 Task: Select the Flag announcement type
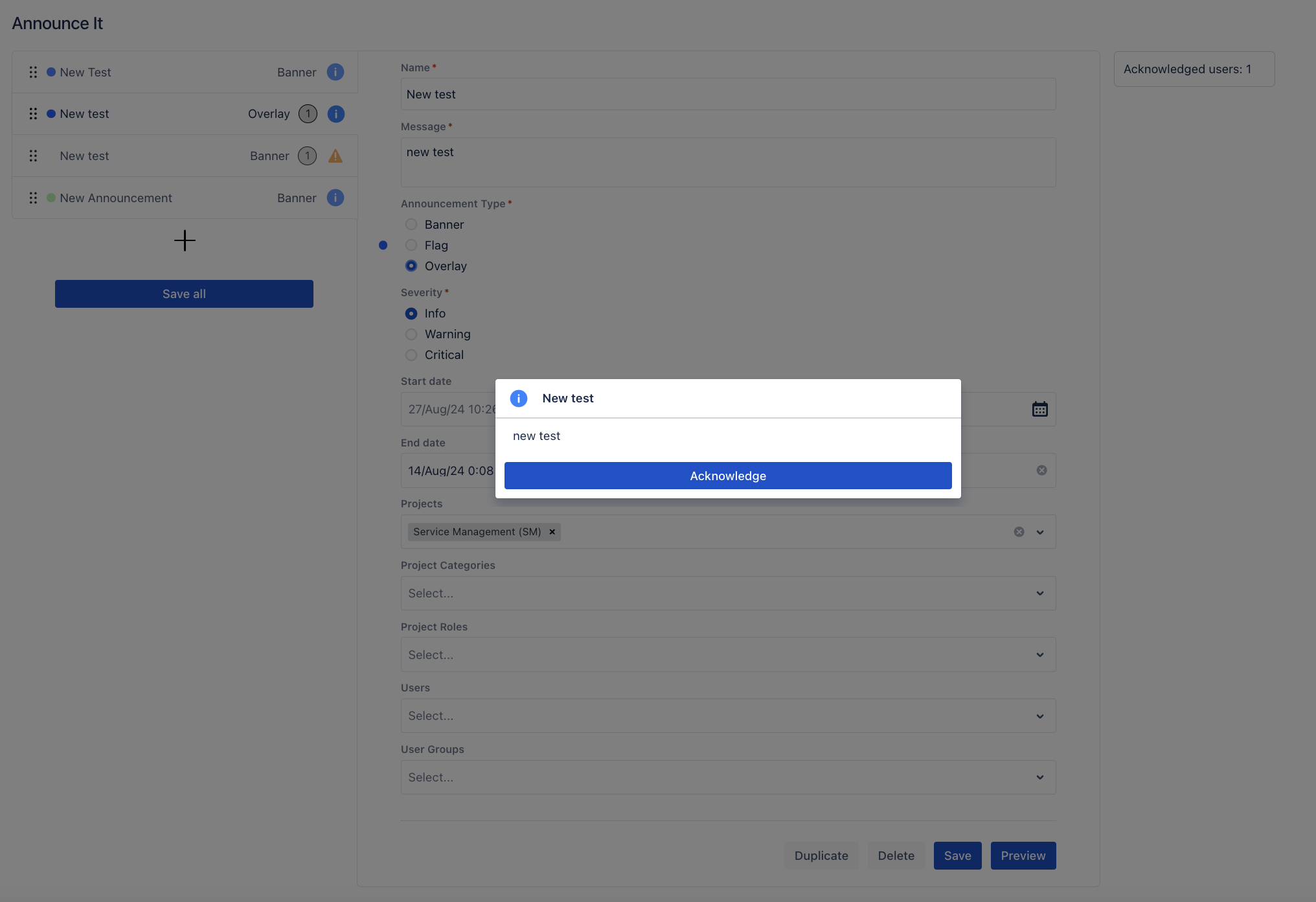point(411,245)
